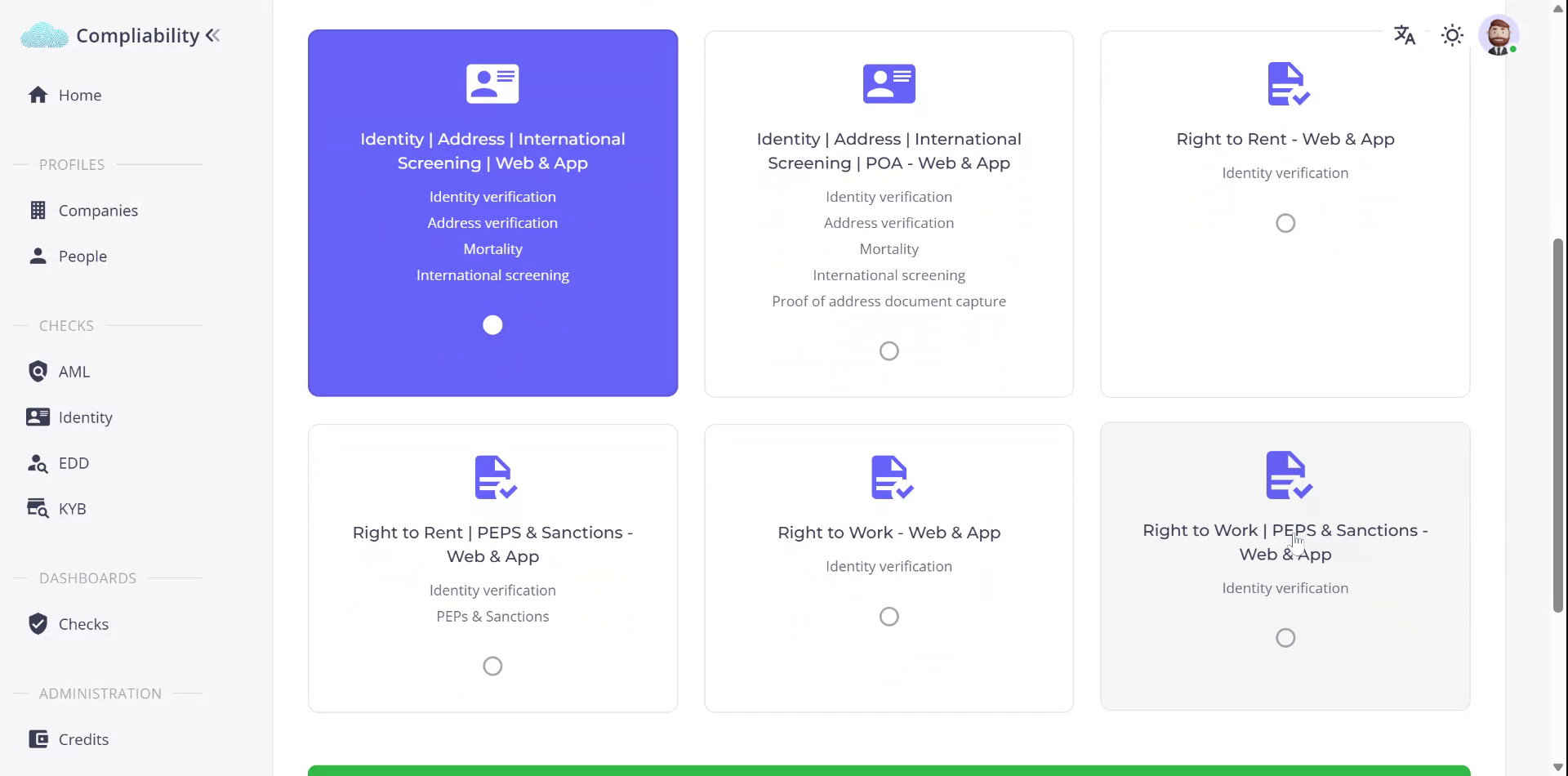This screenshot has height=776, width=1568.
Task: Click the Compliability logo text
Action: click(137, 35)
